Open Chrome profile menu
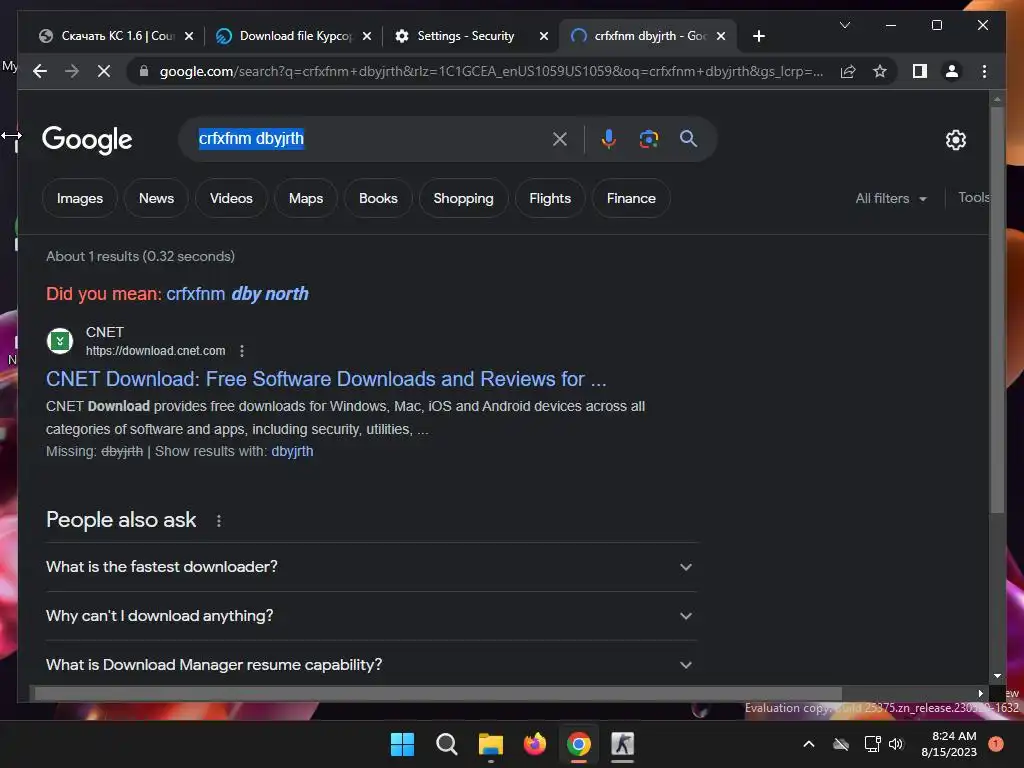The image size is (1024, 768). click(x=952, y=71)
